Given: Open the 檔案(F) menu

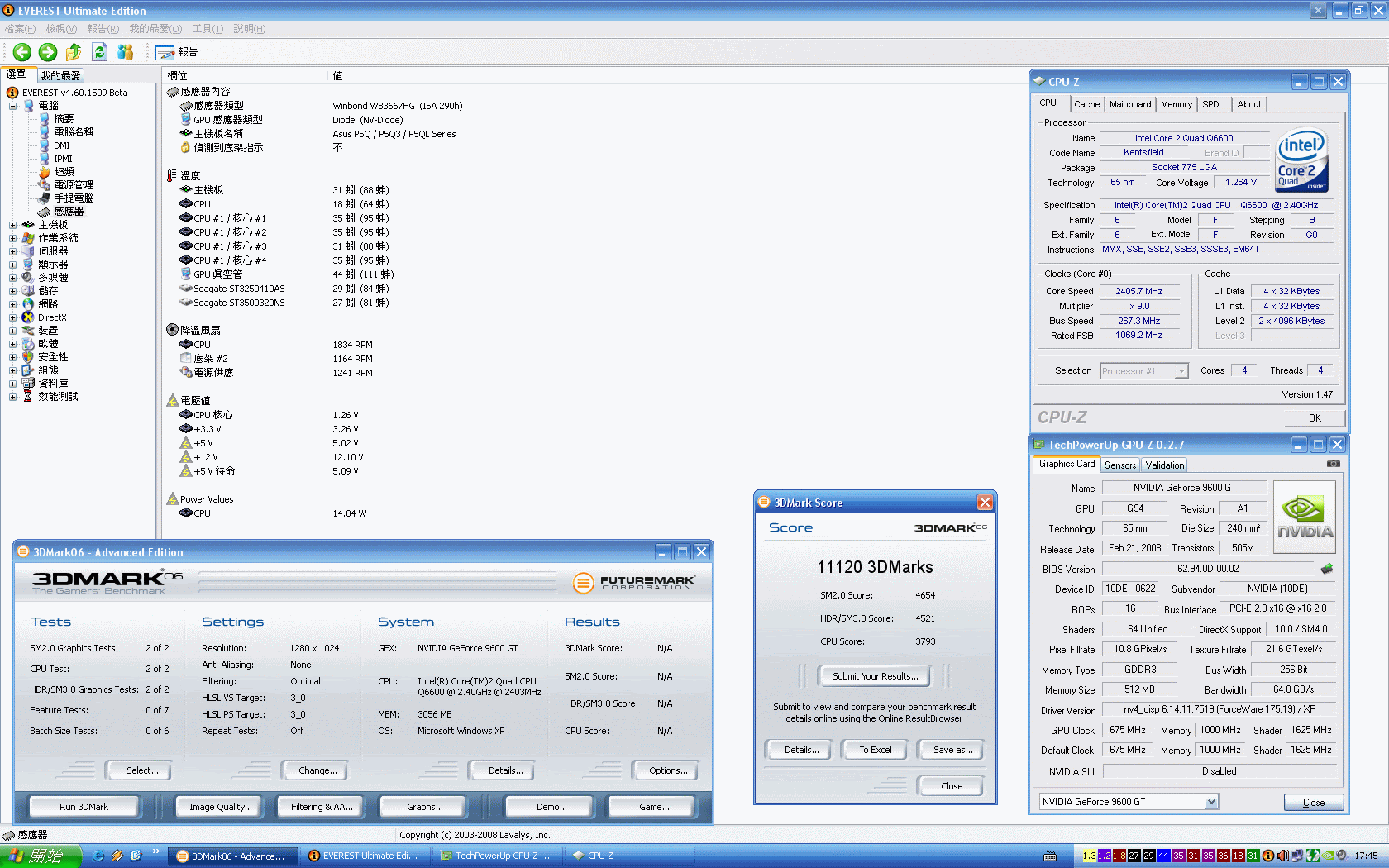Looking at the screenshot, I should 20,29.
